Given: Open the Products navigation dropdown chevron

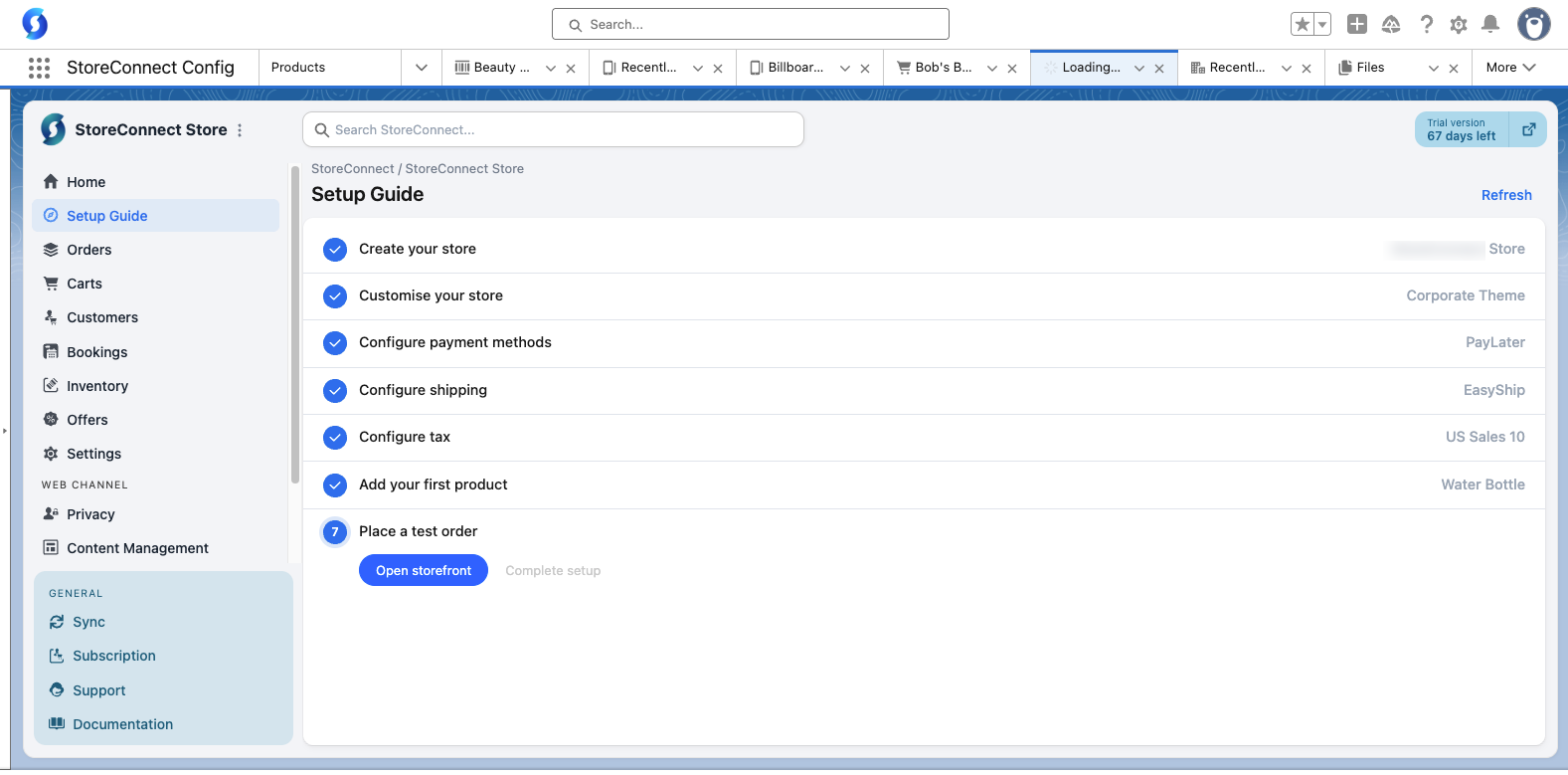Looking at the screenshot, I should (x=422, y=68).
